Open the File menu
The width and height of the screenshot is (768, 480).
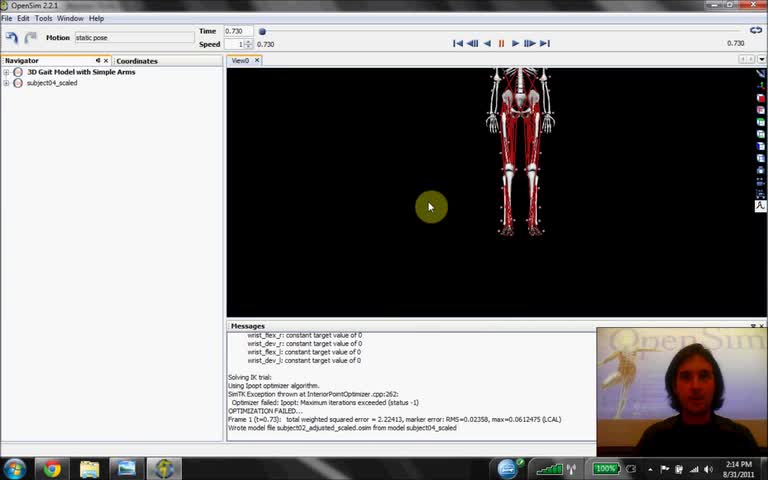7,18
